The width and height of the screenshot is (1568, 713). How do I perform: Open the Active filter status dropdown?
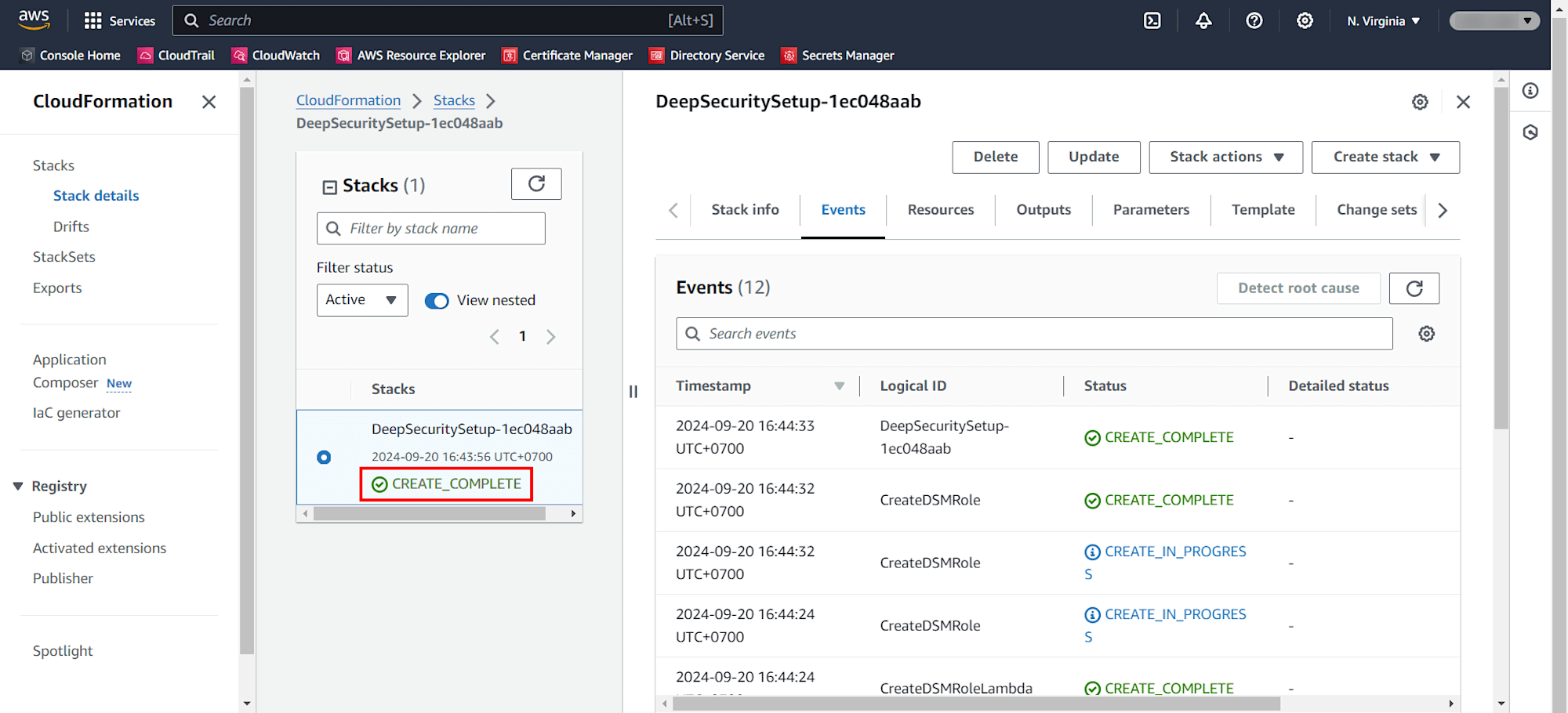point(362,300)
